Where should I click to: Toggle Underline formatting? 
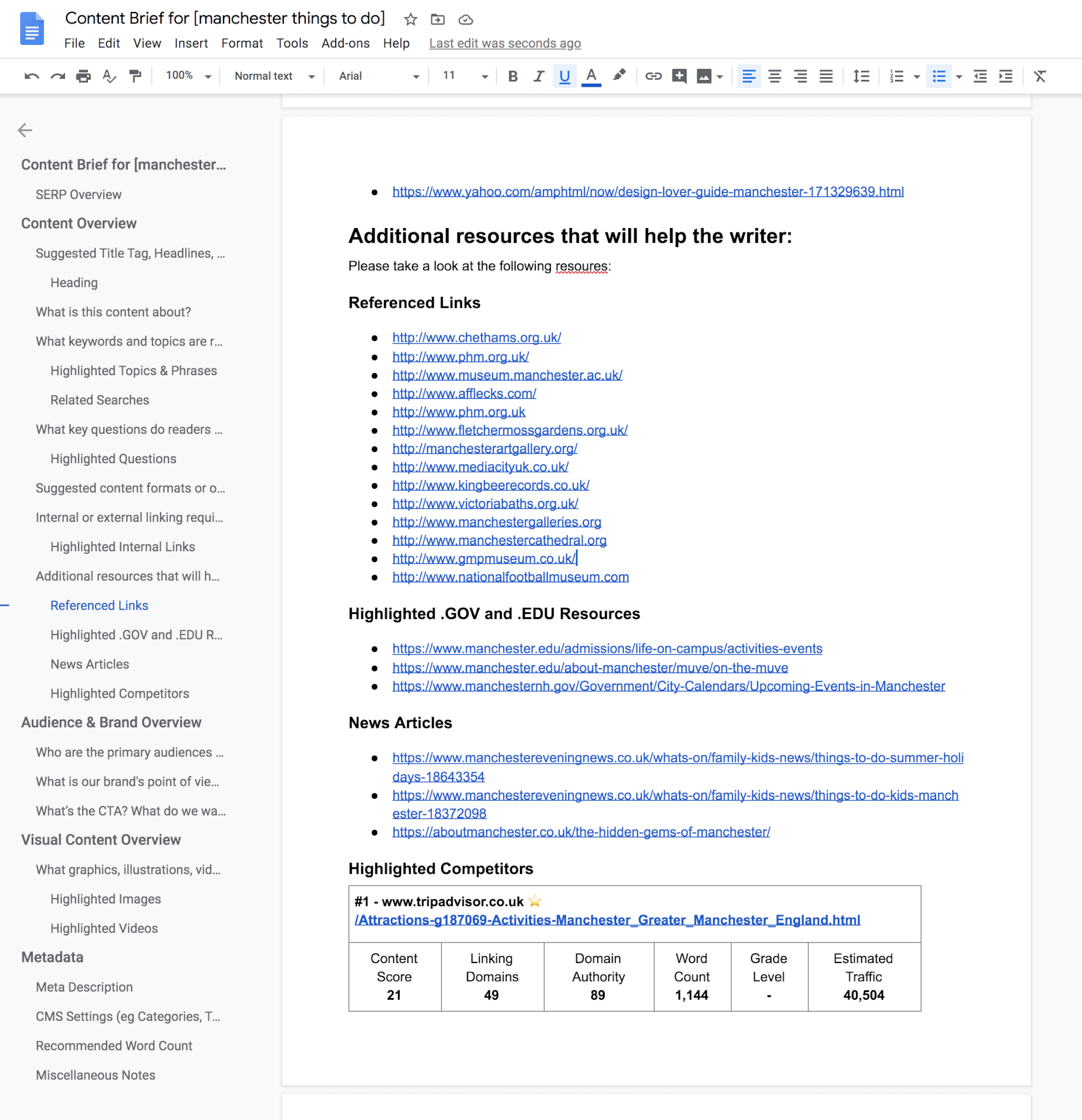pos(564,76)
